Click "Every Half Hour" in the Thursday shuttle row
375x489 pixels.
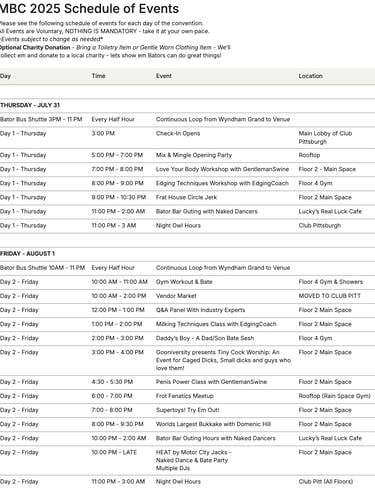[113, 119]
